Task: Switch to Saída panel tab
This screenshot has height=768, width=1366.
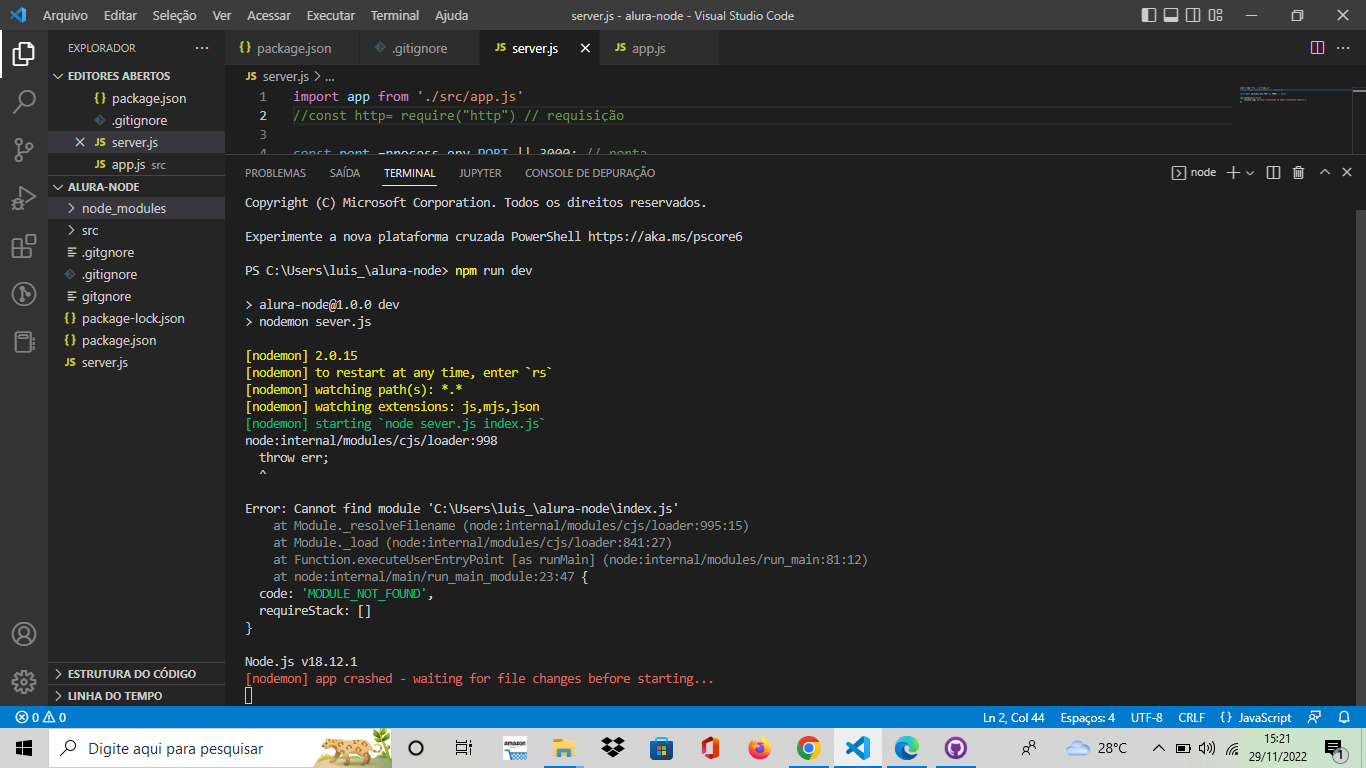Action: click(345, 173)
